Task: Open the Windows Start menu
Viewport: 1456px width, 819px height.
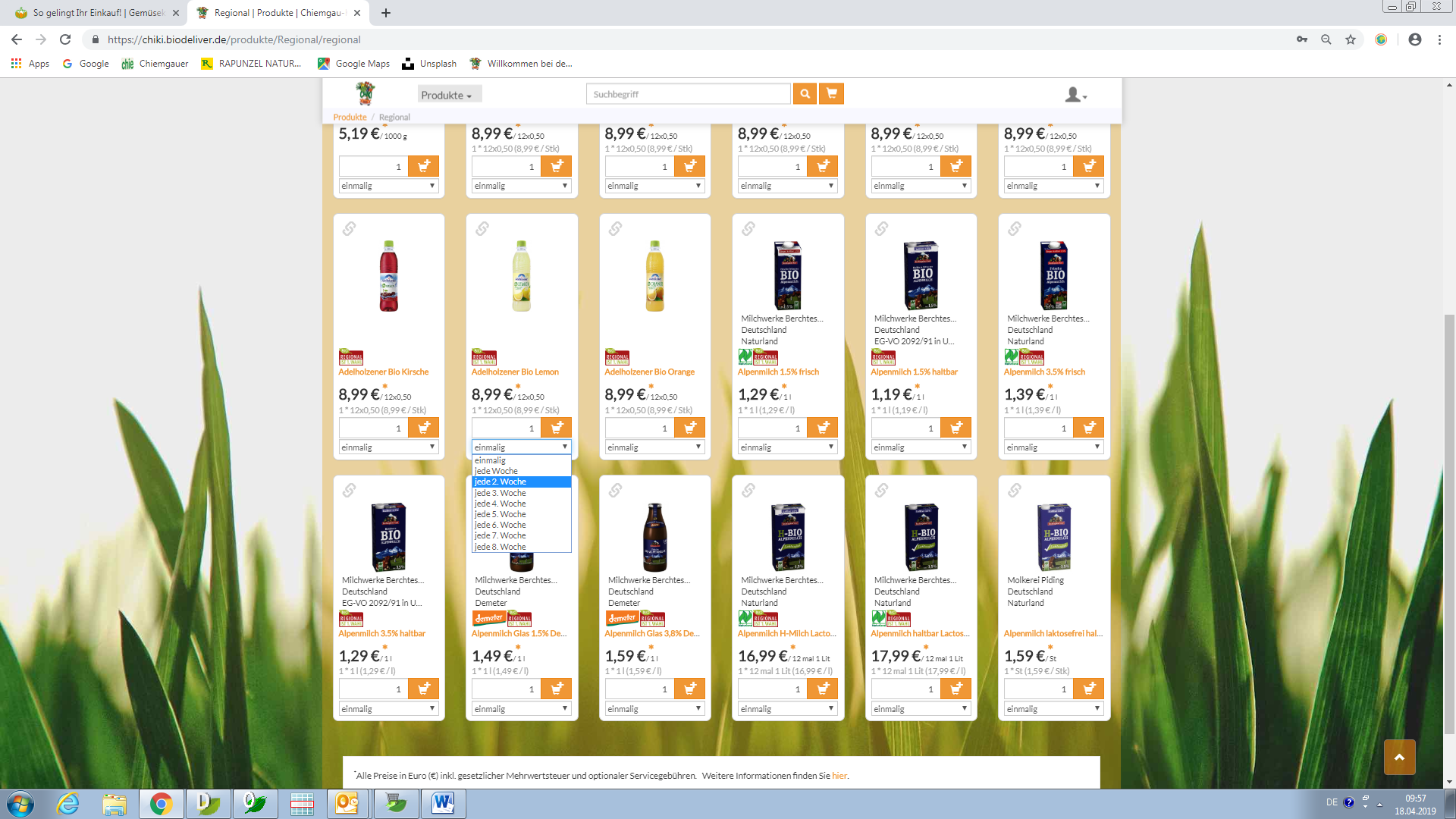Action: tap(20, 804)
